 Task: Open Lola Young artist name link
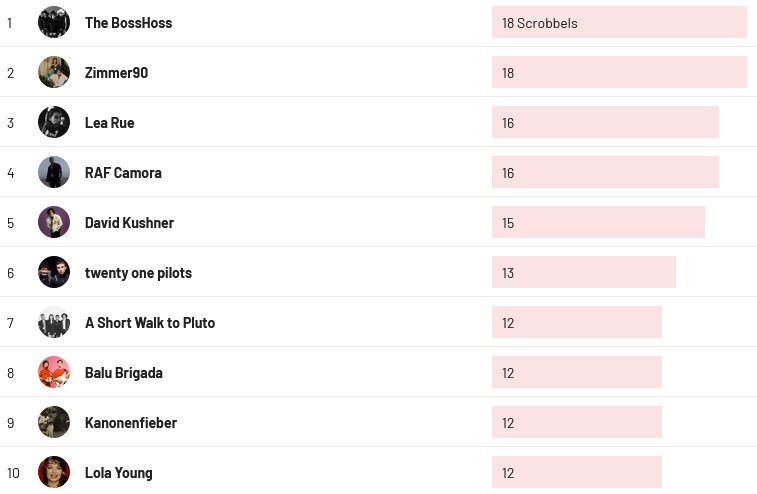pyautogui.click(x=118, y=473)
